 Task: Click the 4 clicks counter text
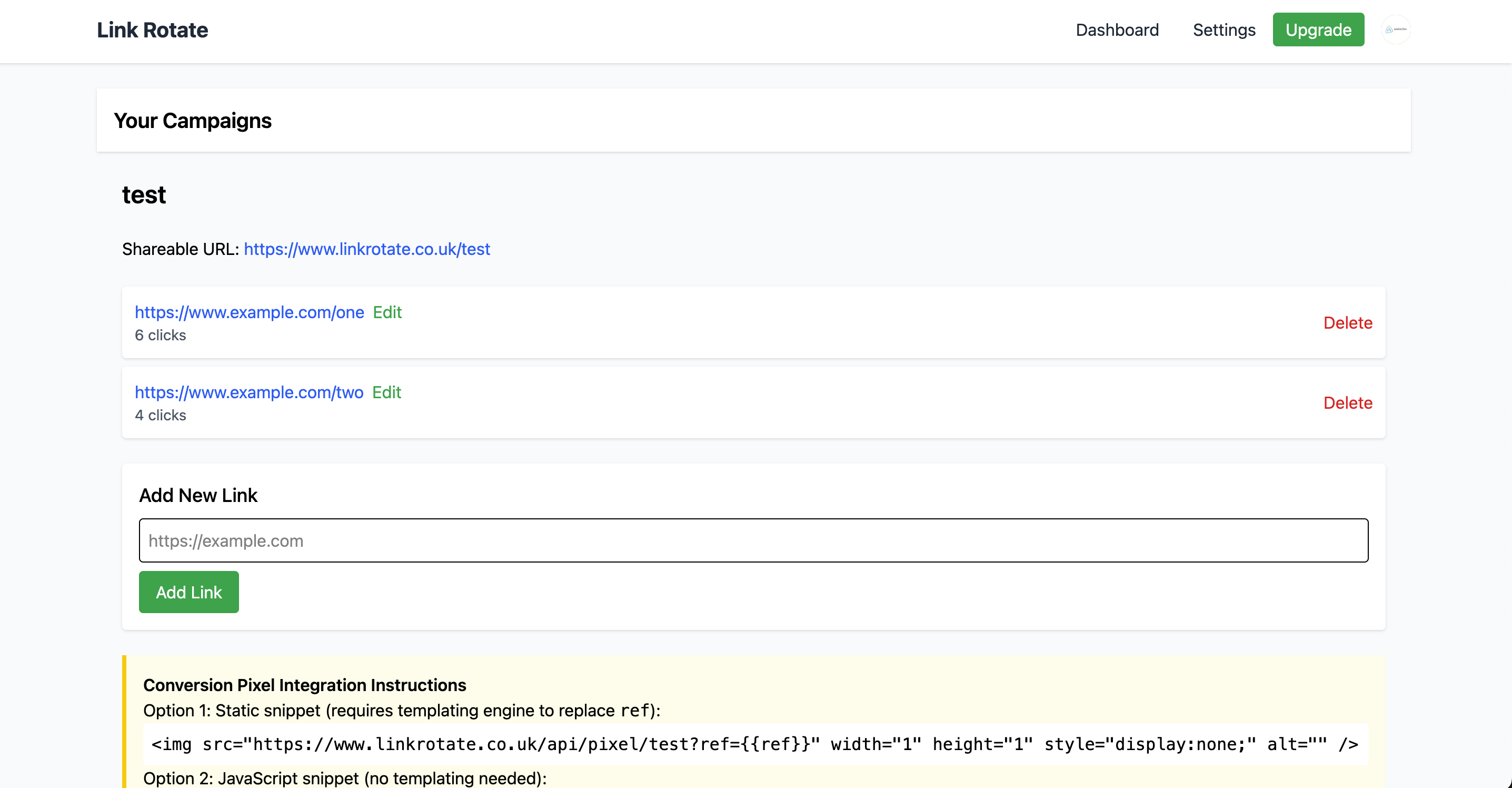click(x=160, y=415)
